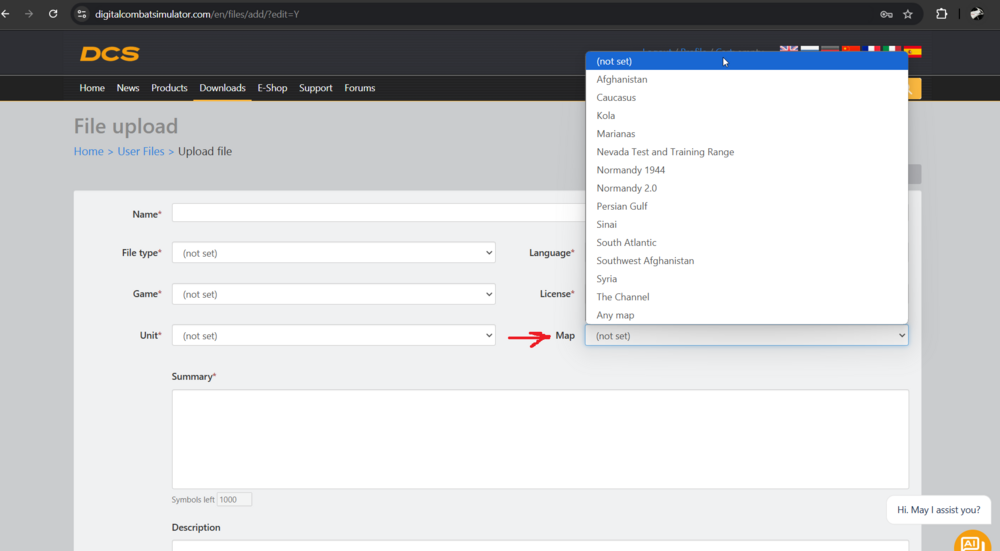Open the Downloads navigation tab
1000x551 pixels.
(x=222, y=88)
